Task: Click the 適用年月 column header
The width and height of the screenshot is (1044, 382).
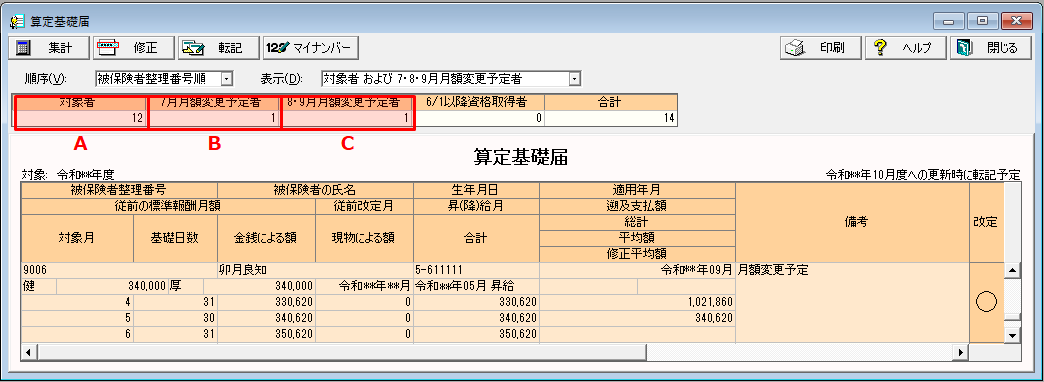Action: point(637,190)
